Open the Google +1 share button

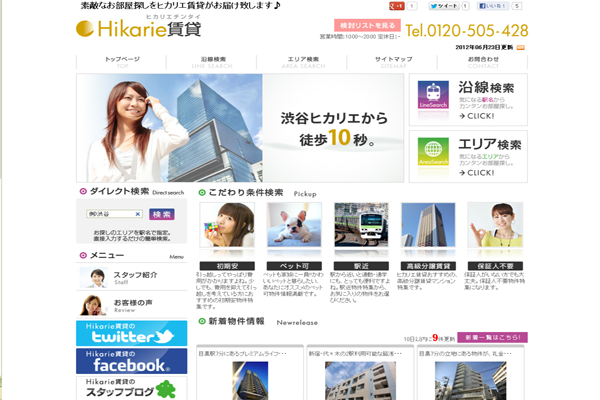(x=398, y=6)
